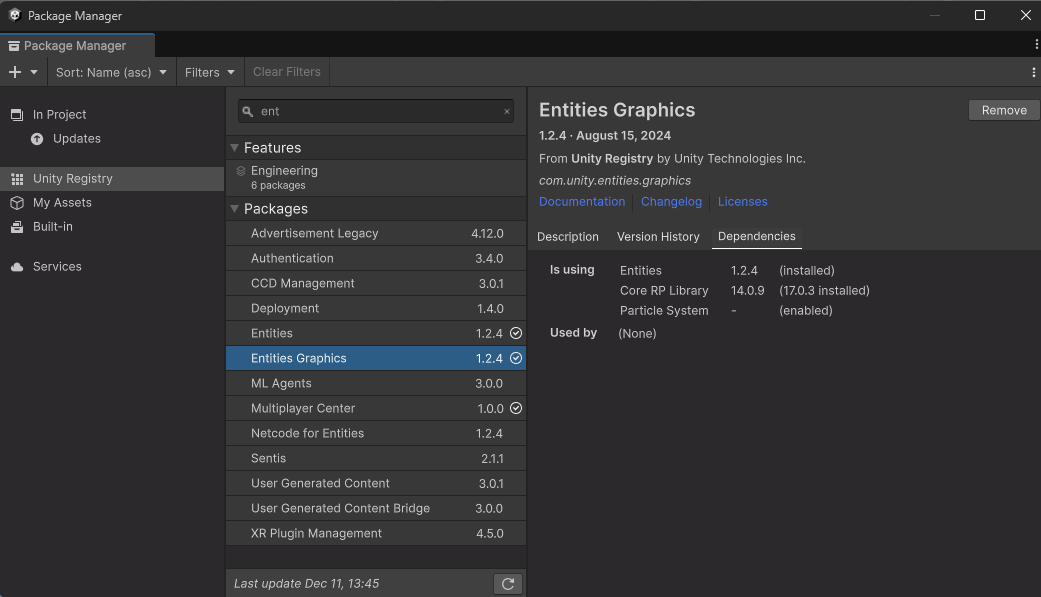Viewport: 1041px width, 597px height.
Task: Click the add package plus icon
Action: click(15, 72)
